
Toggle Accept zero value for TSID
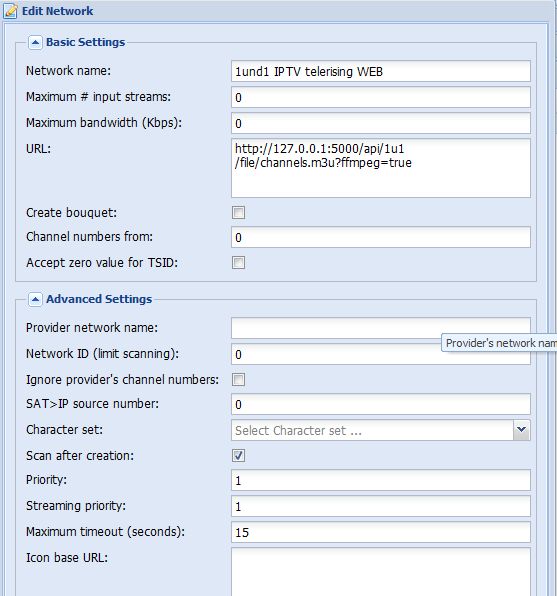click(238, 263)
